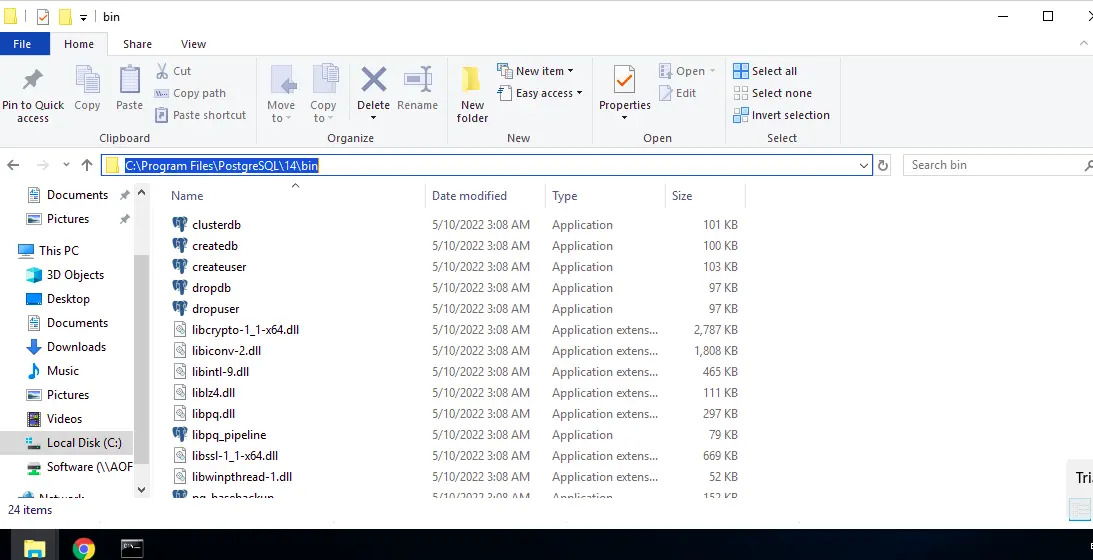Click Select none in the ribbon
Image resolution: width=1093 pixels, height=560 pixels.
[x=772, y=93]
